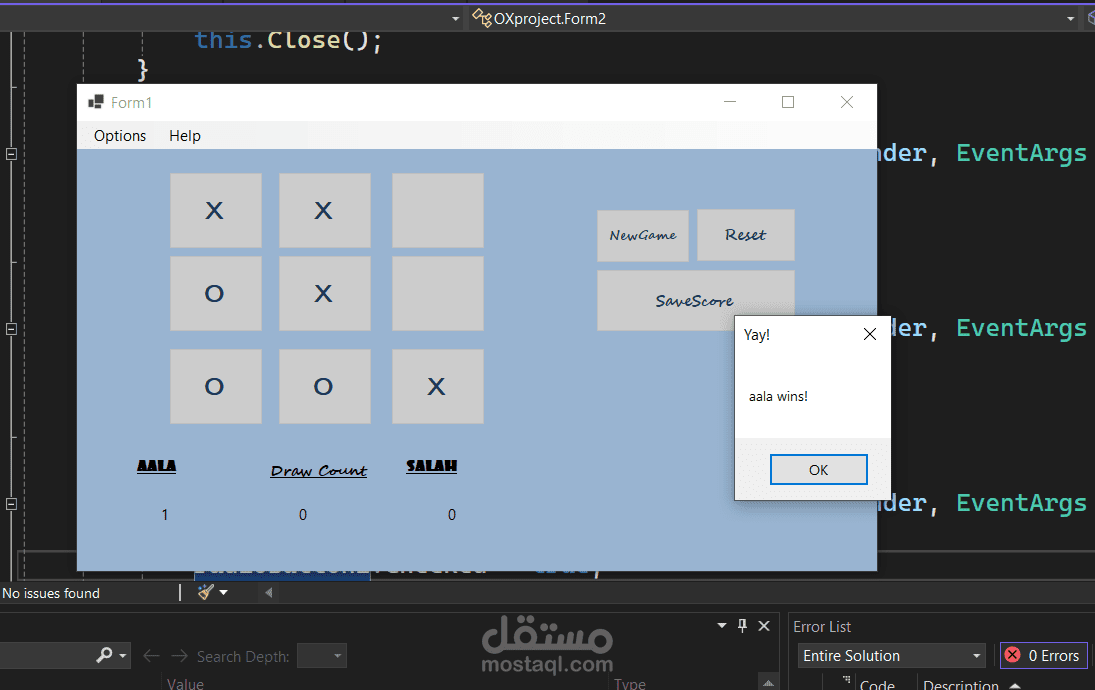This screenshot has width=1095, height=690.
Task: Click the navigate back arrow in bottom panel
Action: pos(151,656)
